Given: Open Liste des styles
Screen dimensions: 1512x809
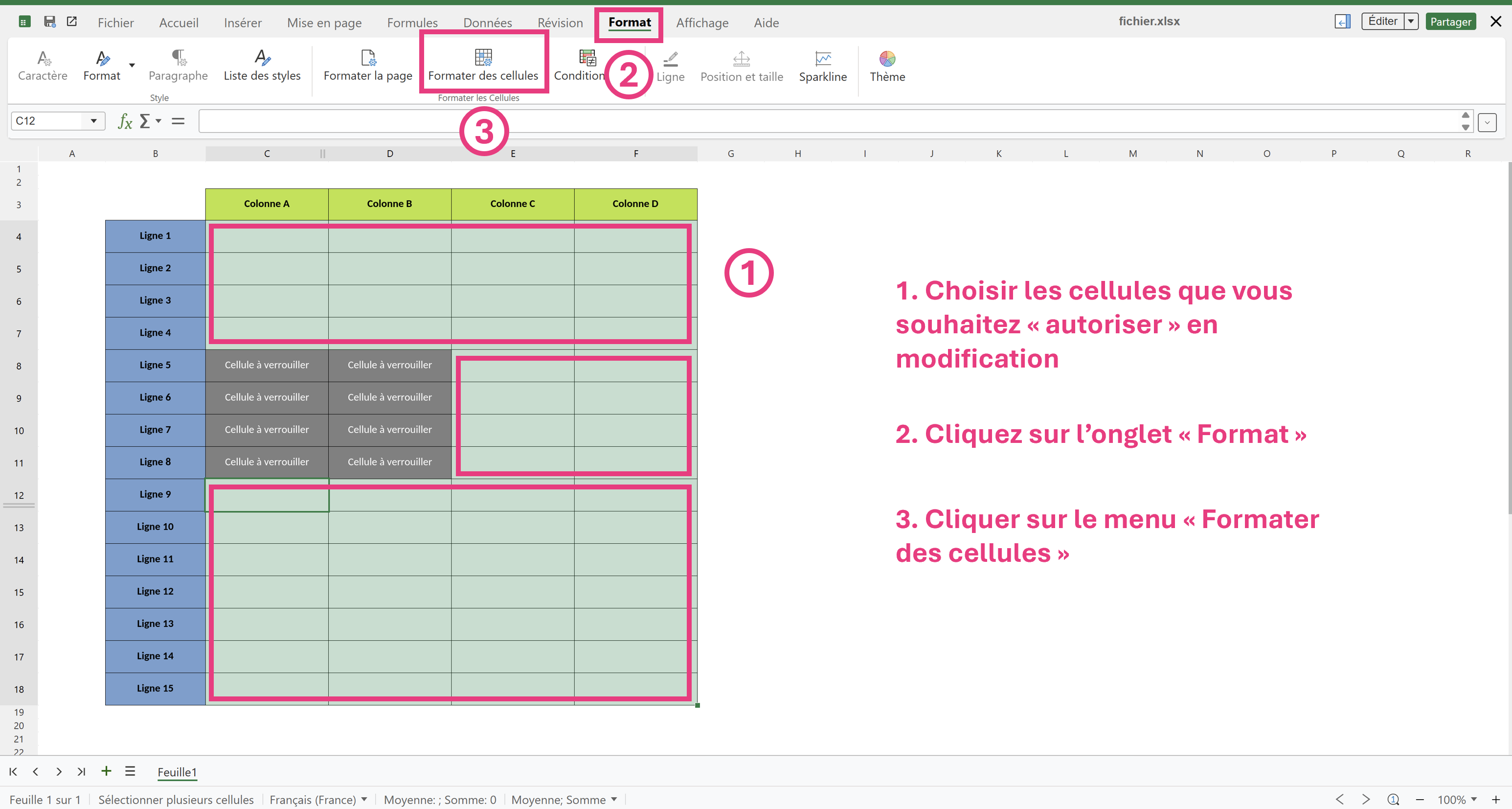Looking at the screenshot, I should 262,66.
